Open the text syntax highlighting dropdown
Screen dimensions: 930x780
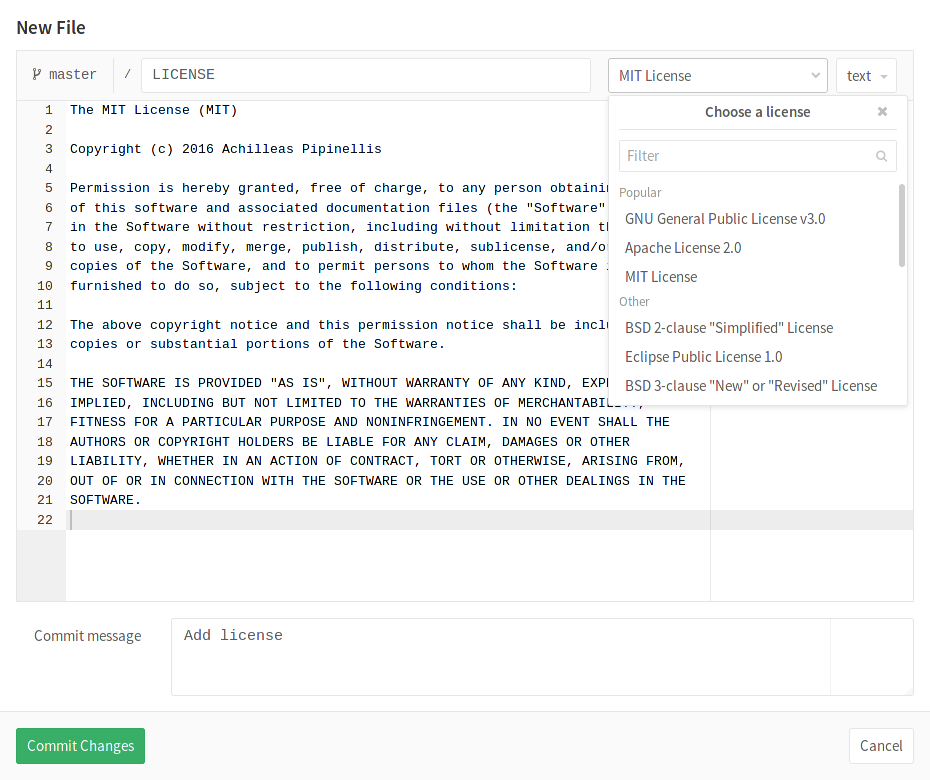click(x=865, y=75)
